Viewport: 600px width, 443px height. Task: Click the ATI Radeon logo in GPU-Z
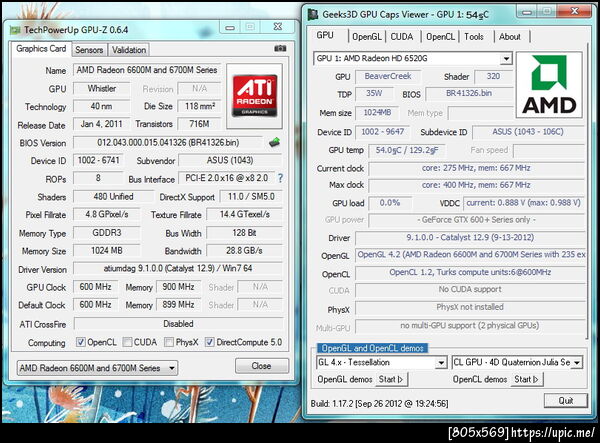(x=254, y=96)
